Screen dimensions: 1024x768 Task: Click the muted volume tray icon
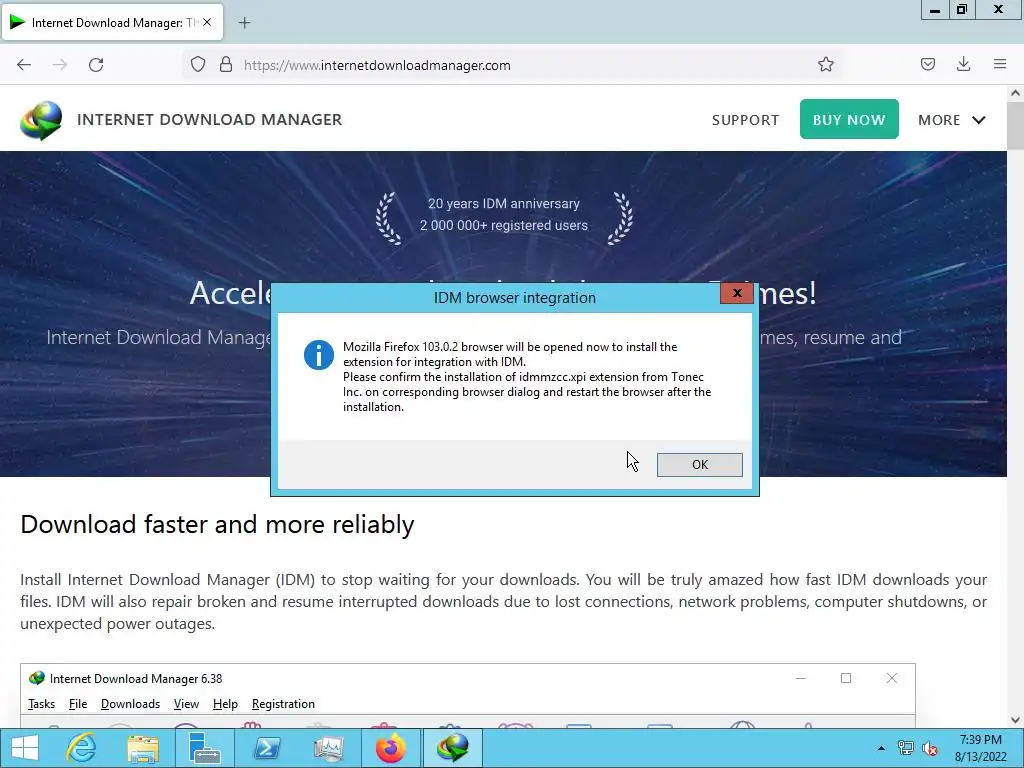tap(930, 748)
